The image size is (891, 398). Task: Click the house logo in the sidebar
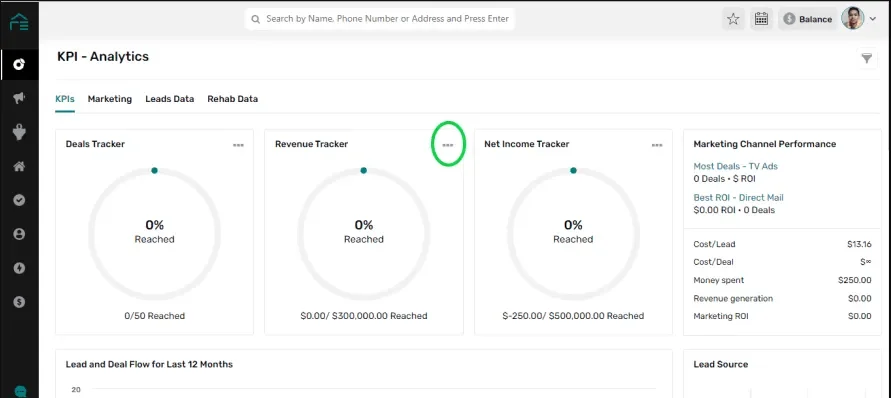pos(19,22)
